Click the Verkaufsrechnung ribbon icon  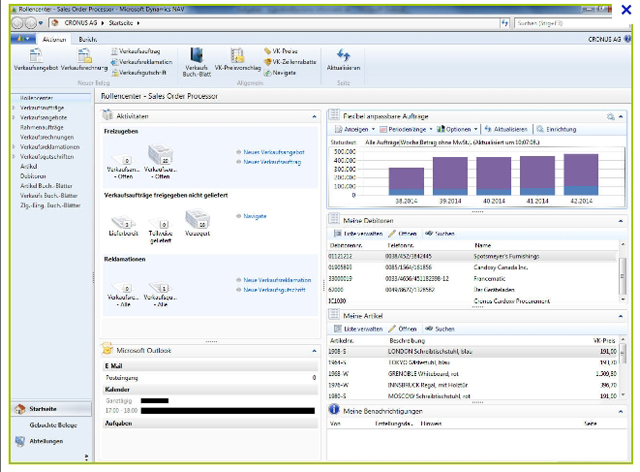click(x=84, y=60)
